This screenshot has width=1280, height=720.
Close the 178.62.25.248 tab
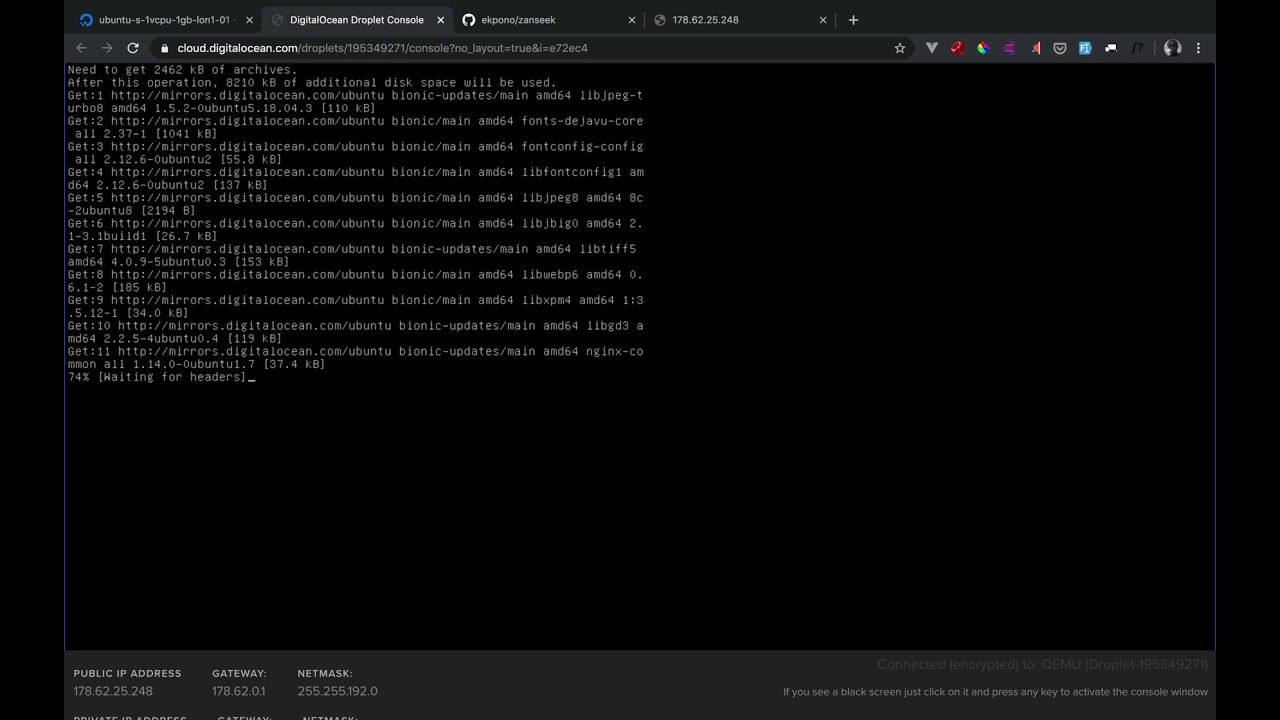[823, 20]
